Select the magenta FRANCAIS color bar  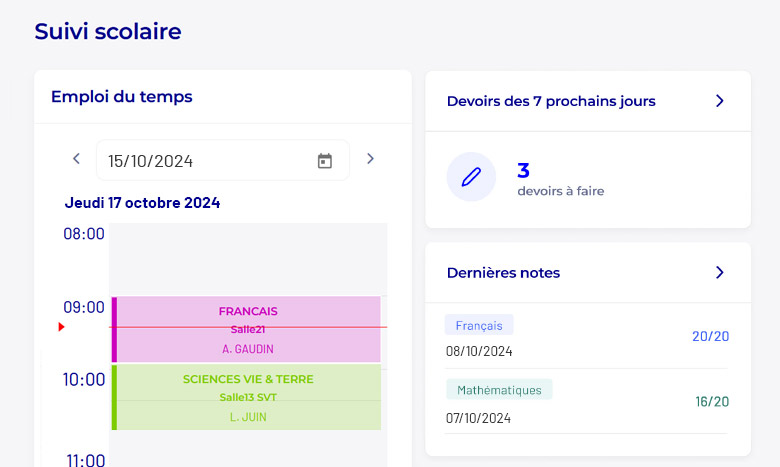click(114, 329)
